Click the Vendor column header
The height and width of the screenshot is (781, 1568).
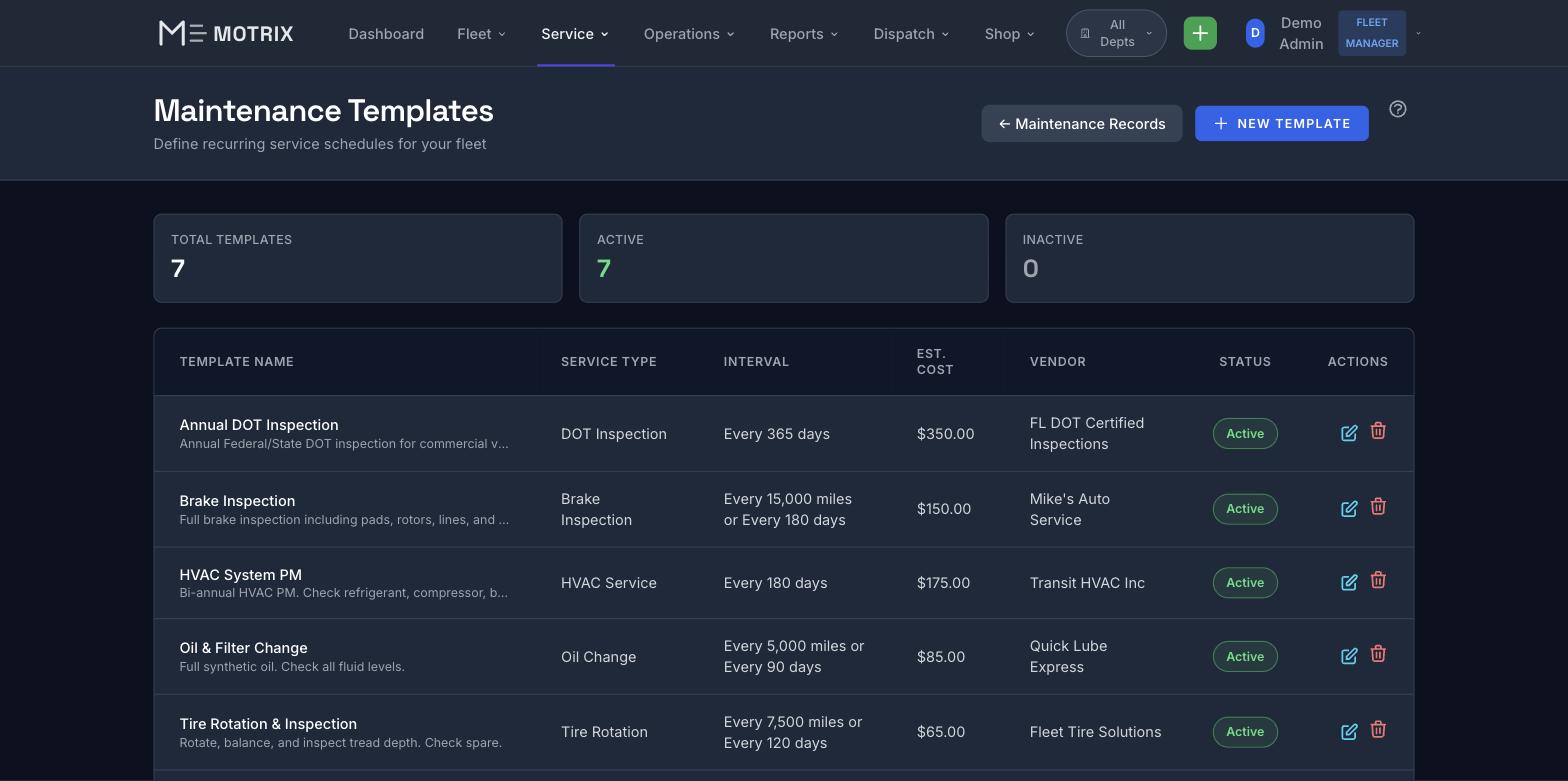1058,362
